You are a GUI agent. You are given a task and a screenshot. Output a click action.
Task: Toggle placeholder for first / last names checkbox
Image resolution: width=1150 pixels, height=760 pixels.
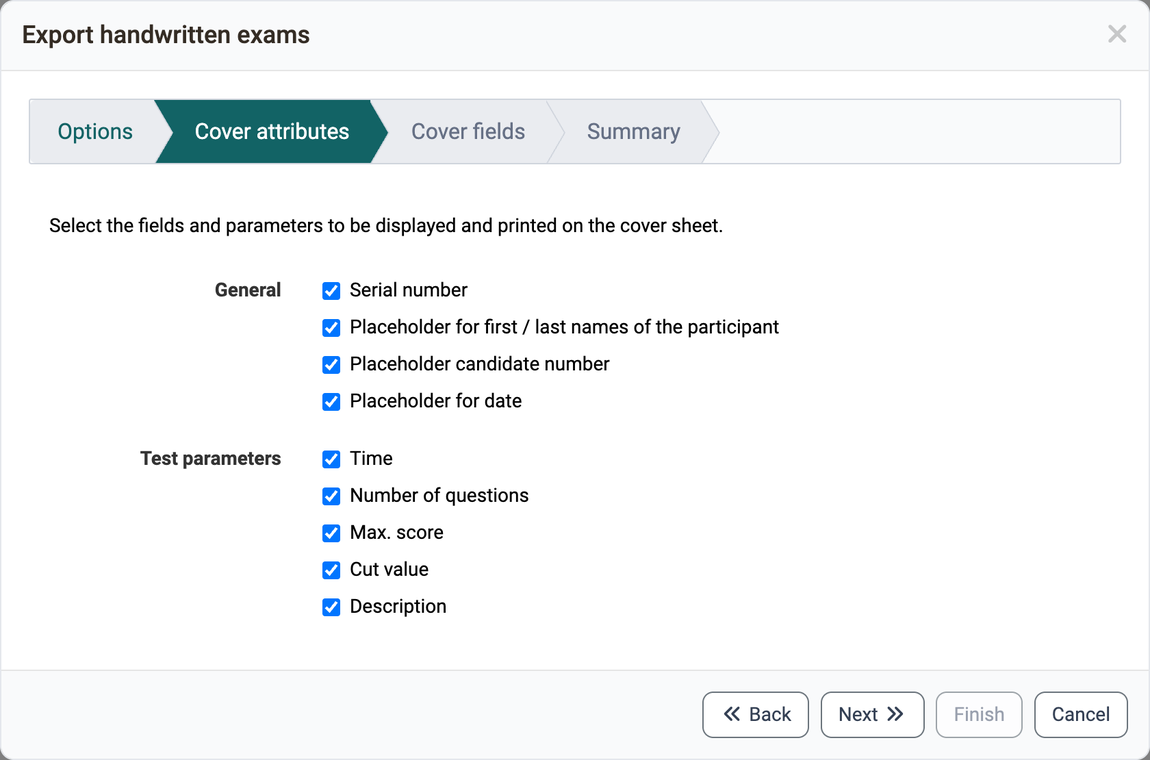click(x=332, y=327)
